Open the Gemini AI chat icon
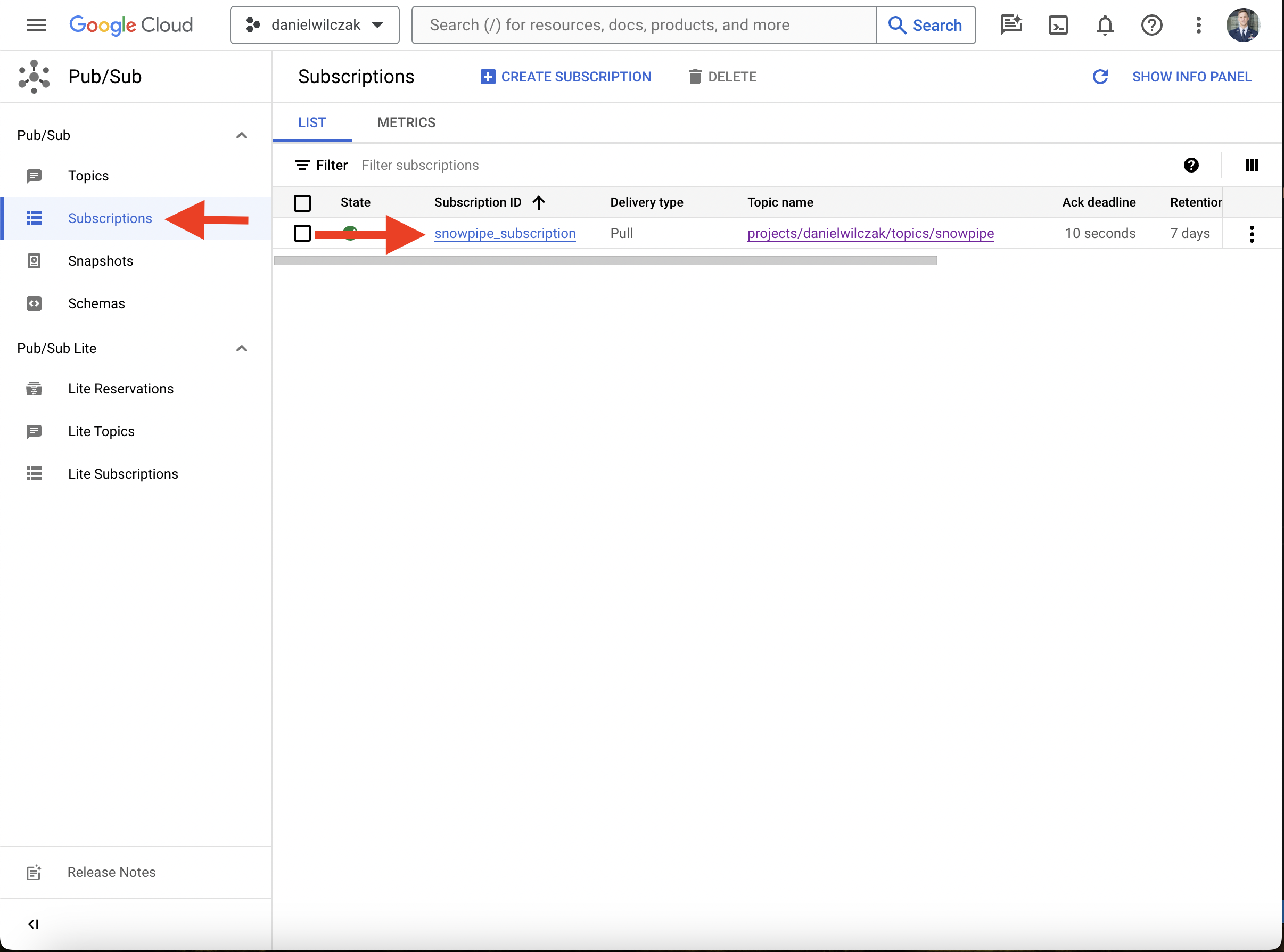This screenshot has width=1284, height=952. tap(1011, 26)
